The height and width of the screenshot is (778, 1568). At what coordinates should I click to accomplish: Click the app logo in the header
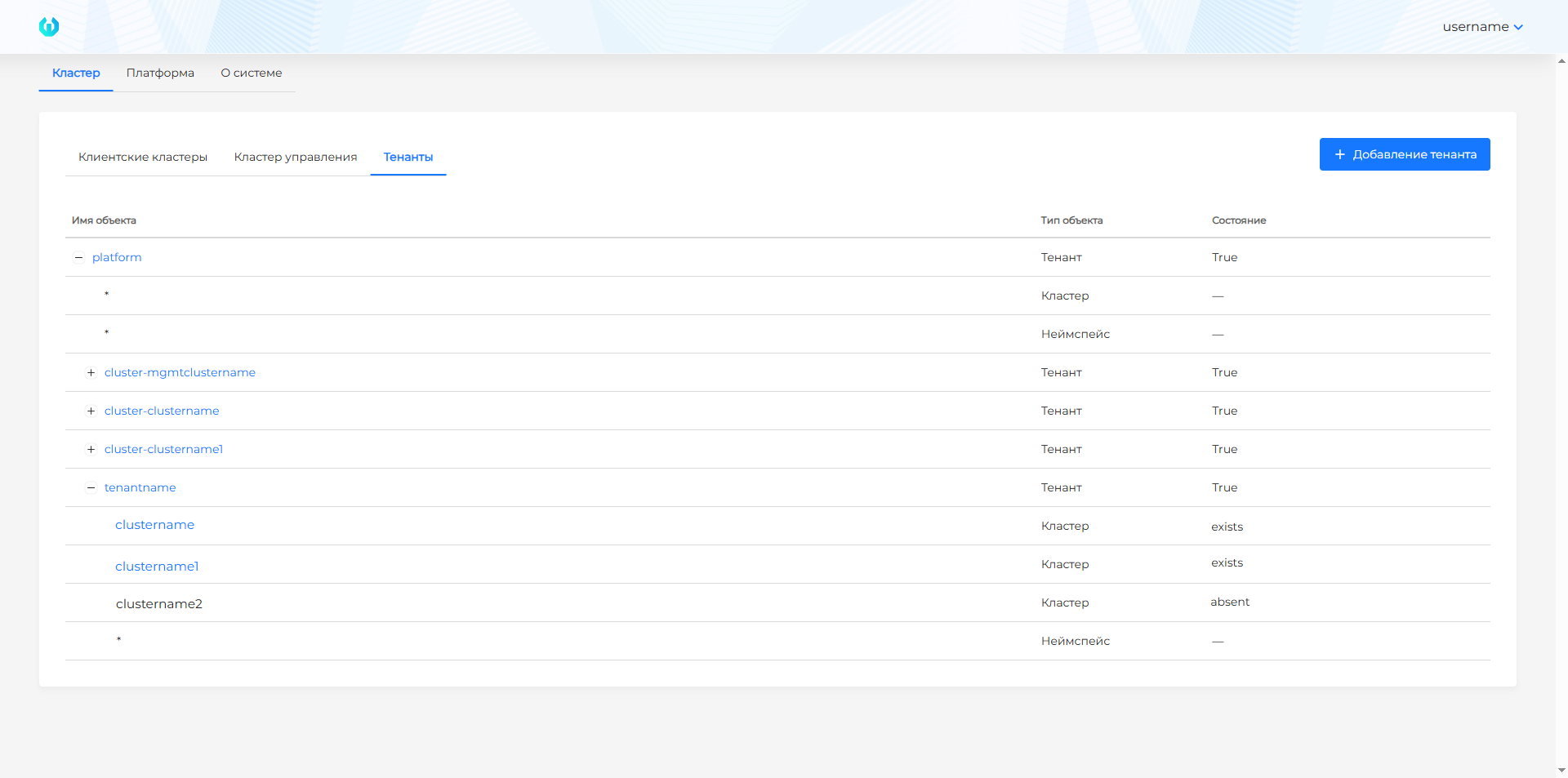pos(49,27)
